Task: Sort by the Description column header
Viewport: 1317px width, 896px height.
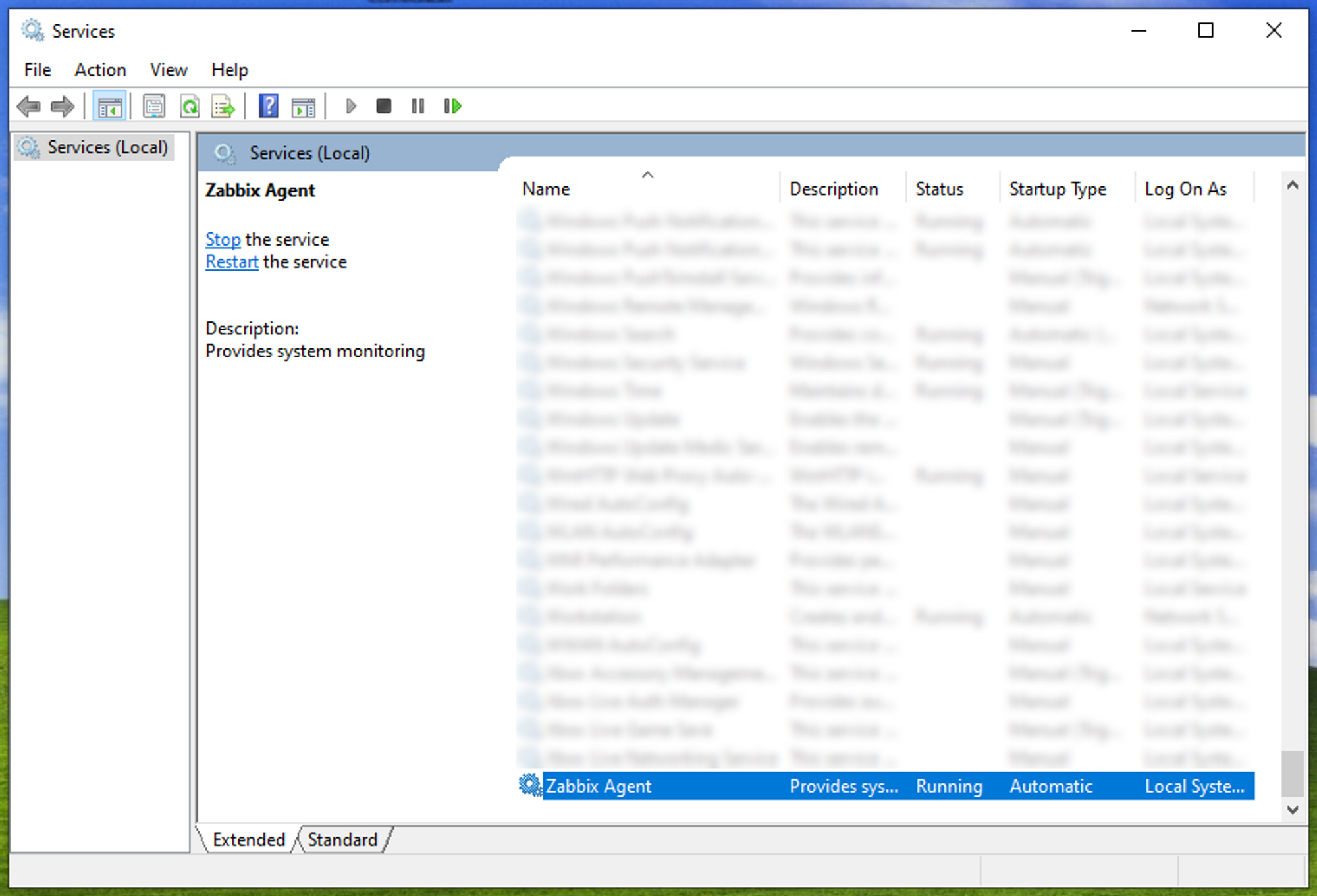Action: coord(843,188)
